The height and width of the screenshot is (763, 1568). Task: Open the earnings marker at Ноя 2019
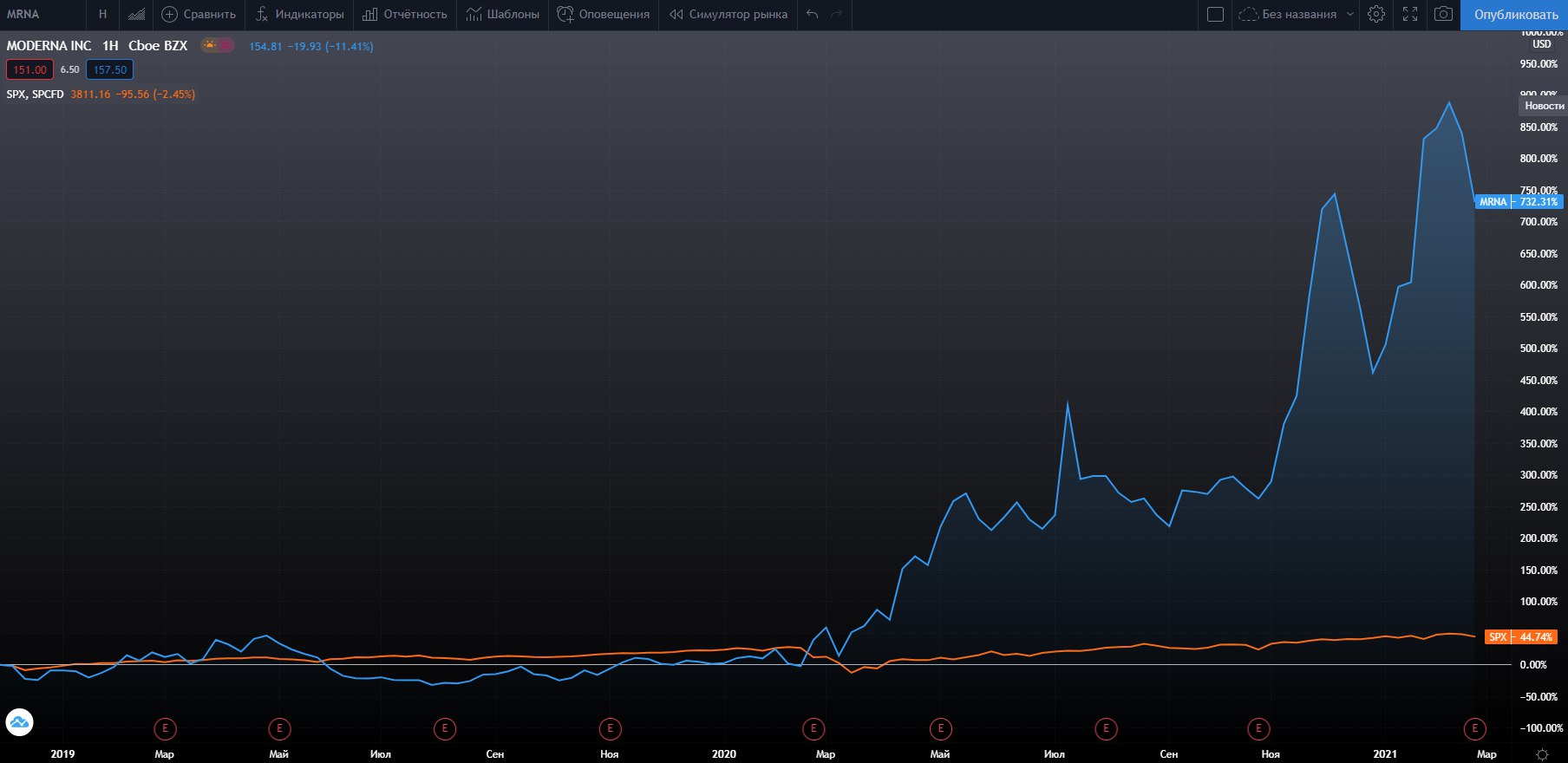click(611, 728)
